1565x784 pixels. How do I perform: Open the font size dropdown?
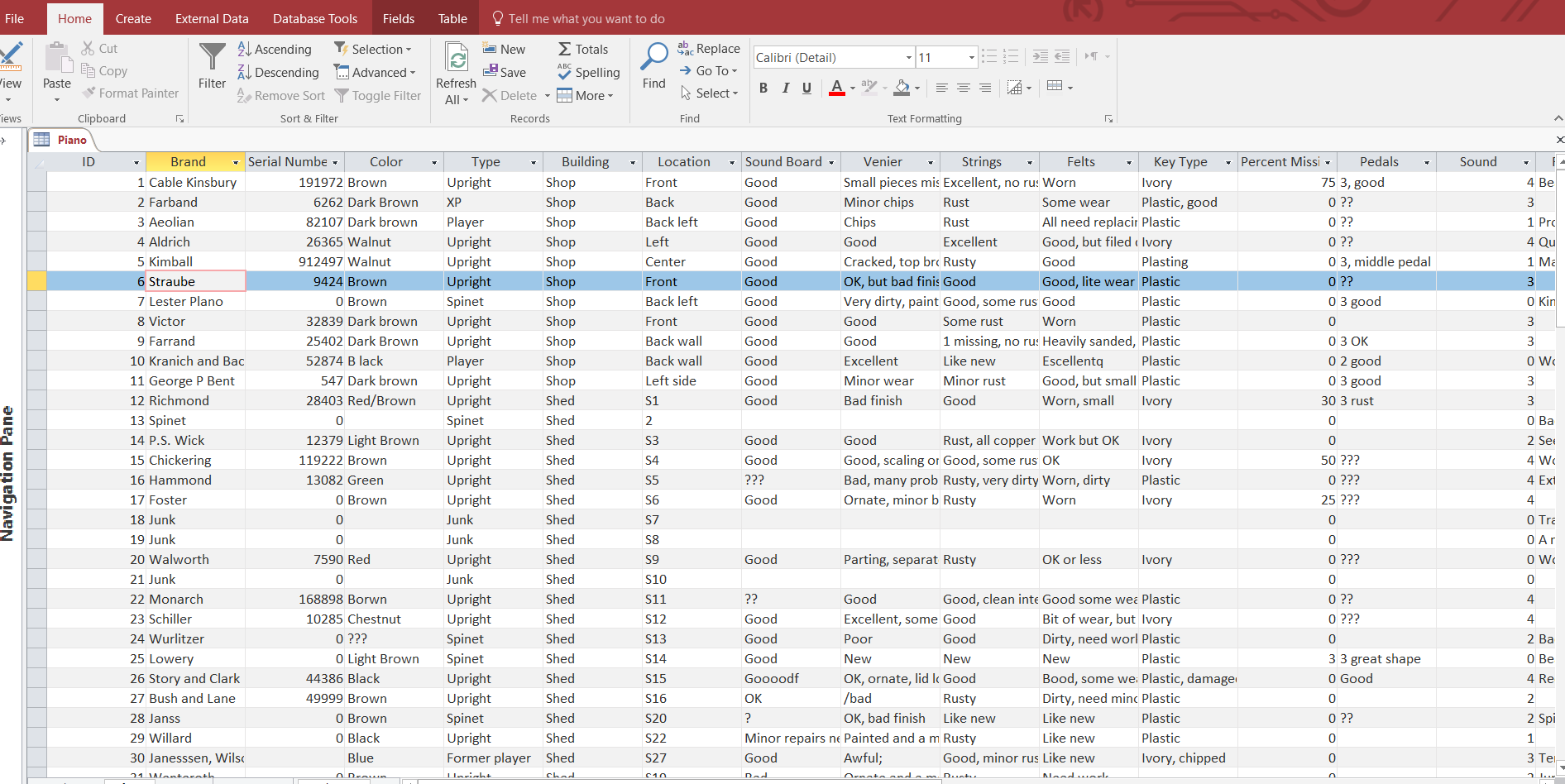(971, 58)
